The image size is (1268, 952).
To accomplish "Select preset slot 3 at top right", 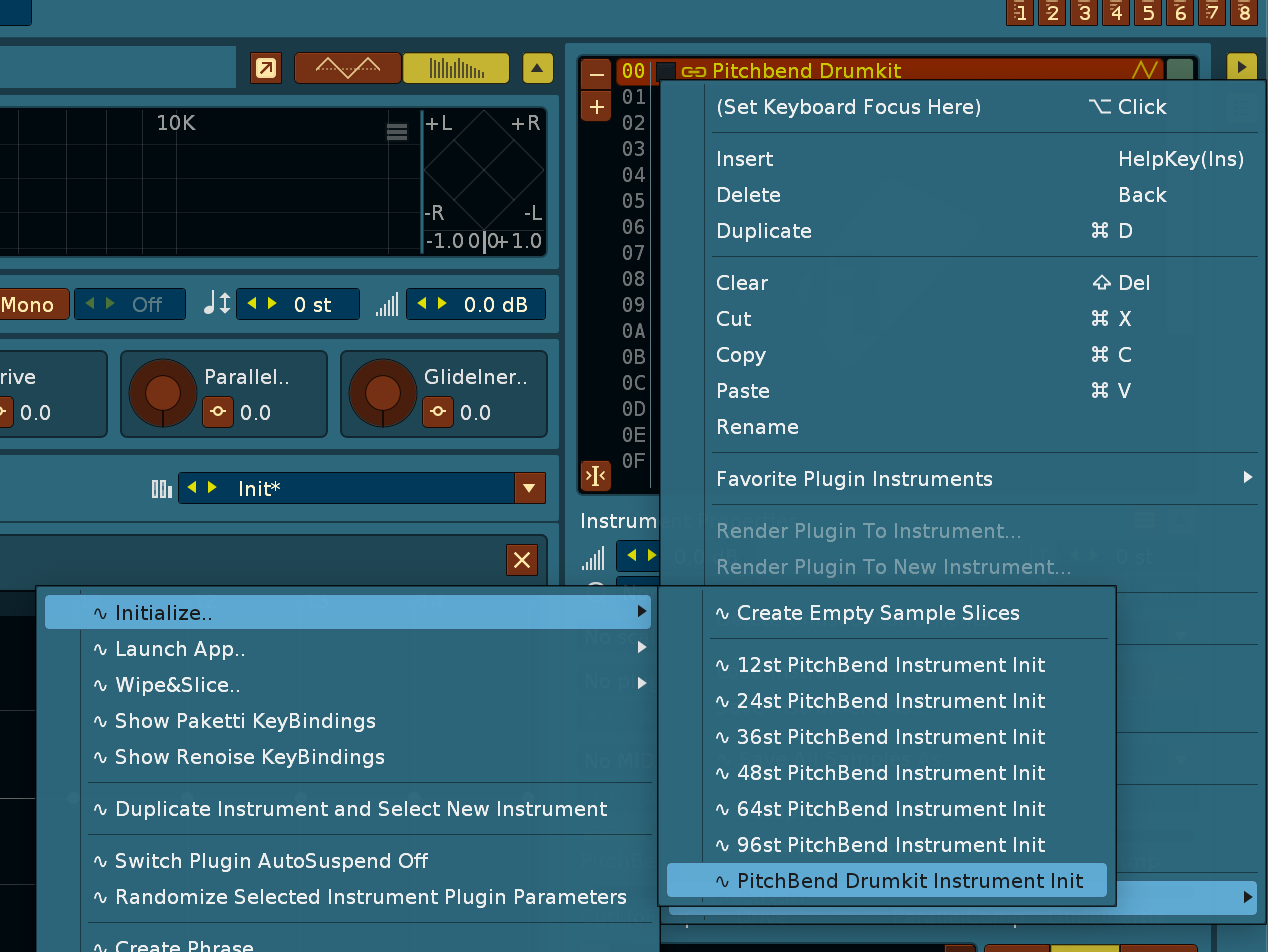I will tap(1084, 13).
